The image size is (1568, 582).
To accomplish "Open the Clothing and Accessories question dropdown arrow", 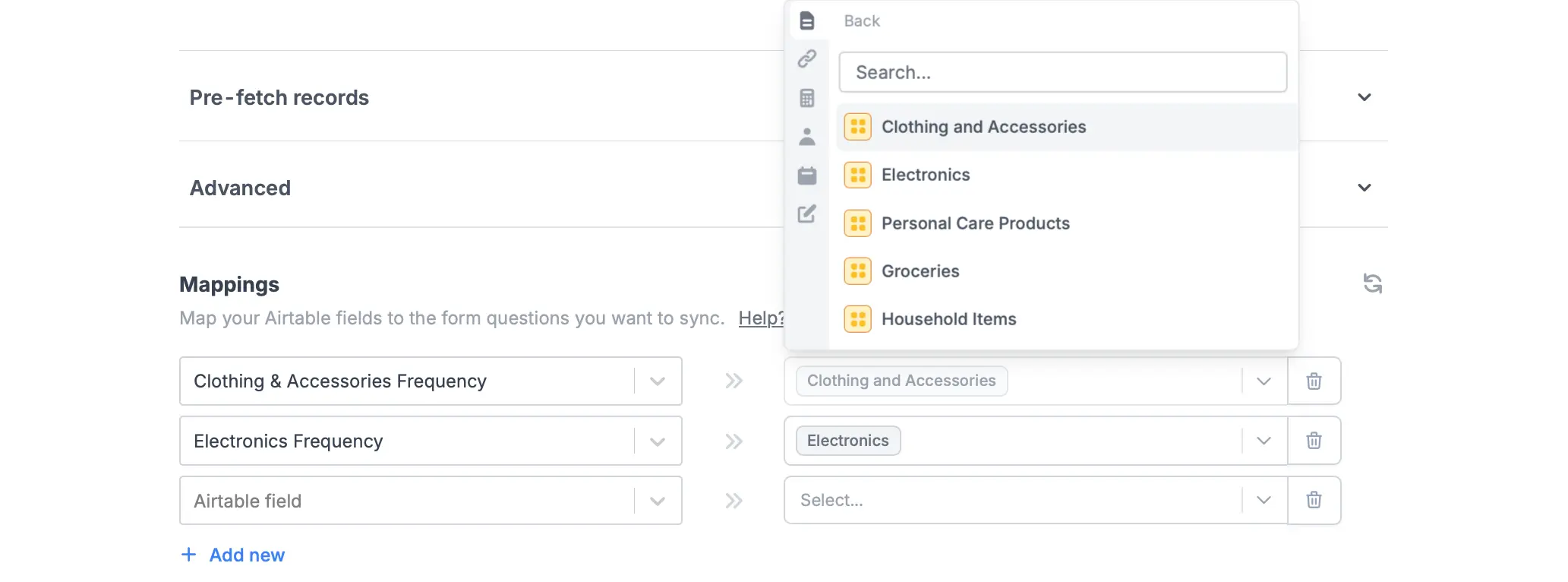I will click(1264, 381).
